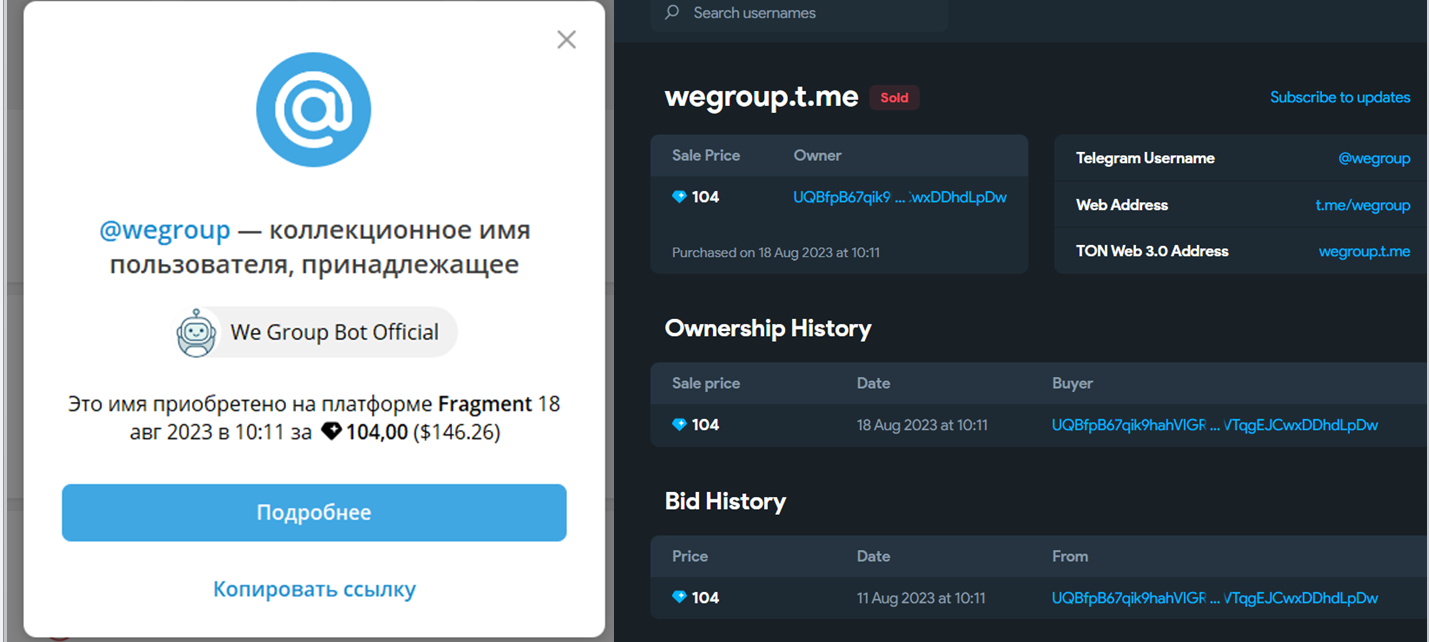The image size is (1429, 642).
Task: Focus the Search usernames field
Action: (x=799, y=13)
